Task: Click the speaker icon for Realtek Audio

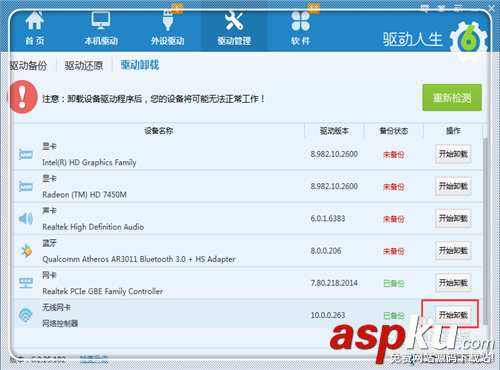Action: coord(26,219)
